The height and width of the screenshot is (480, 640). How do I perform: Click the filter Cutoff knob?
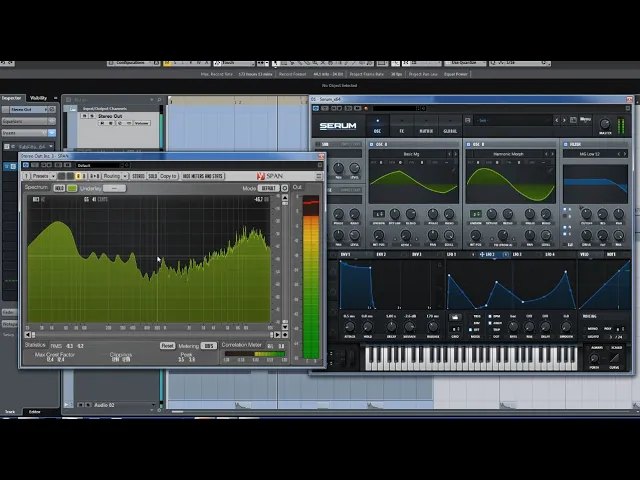point(587,213)
